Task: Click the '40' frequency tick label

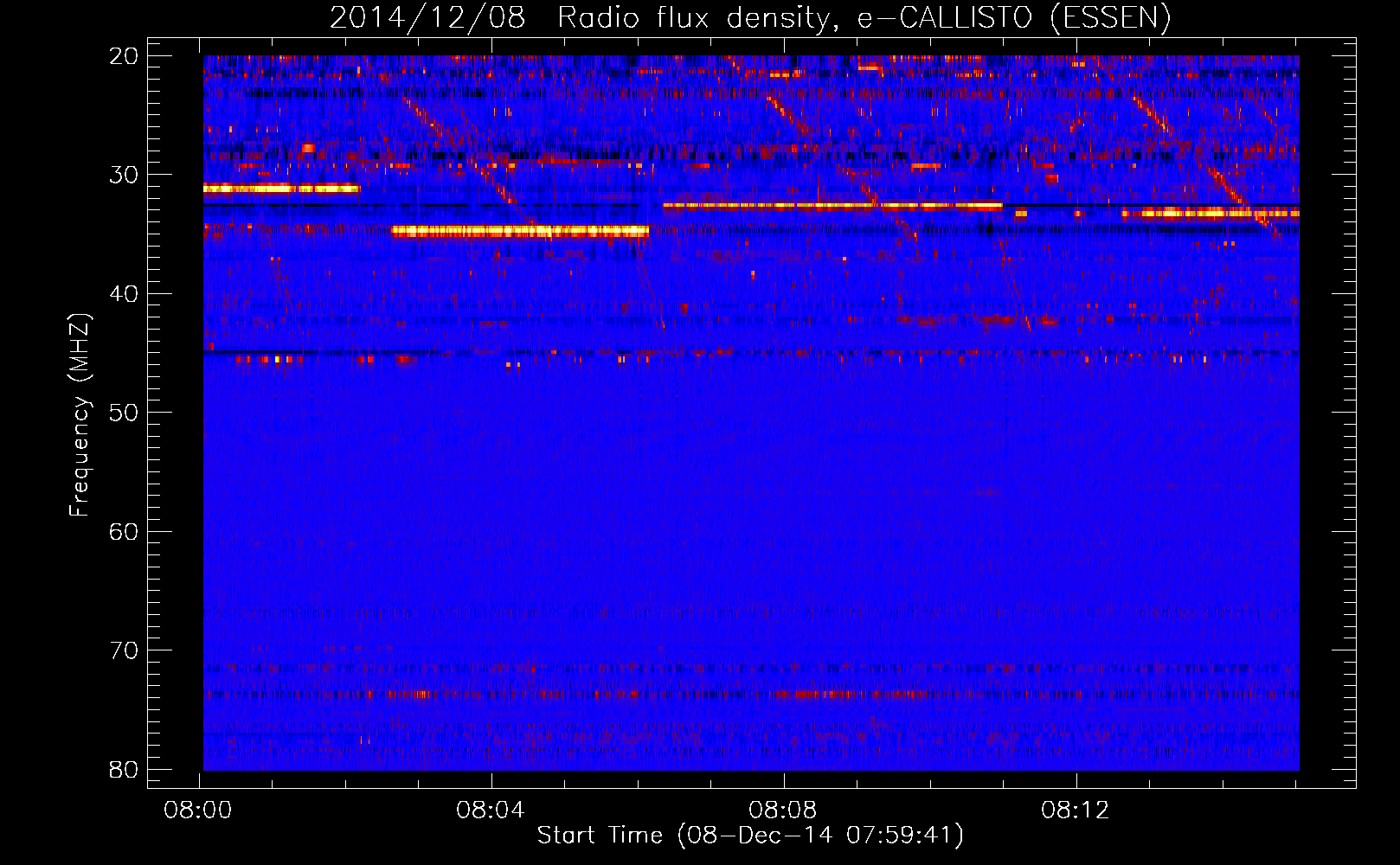Action: tap(124, 294)
